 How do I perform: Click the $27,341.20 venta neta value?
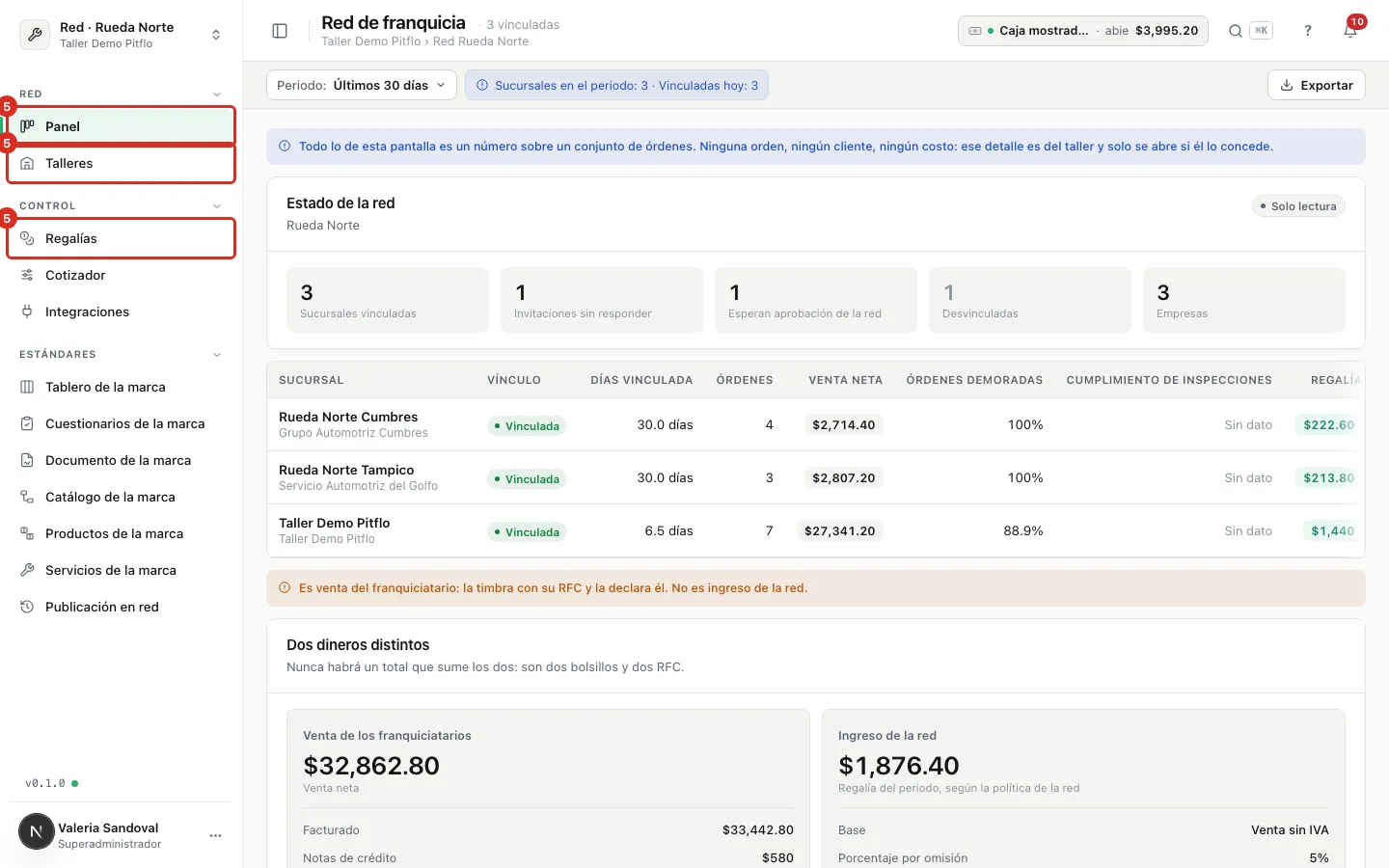840,530
